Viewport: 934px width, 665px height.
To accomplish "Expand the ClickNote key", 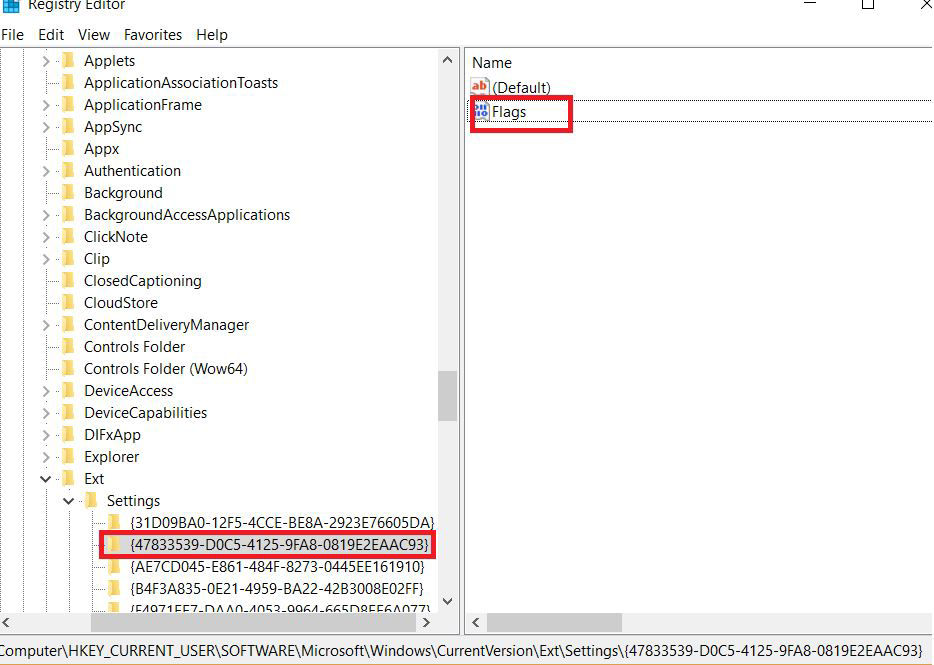I will coord(46,238).
